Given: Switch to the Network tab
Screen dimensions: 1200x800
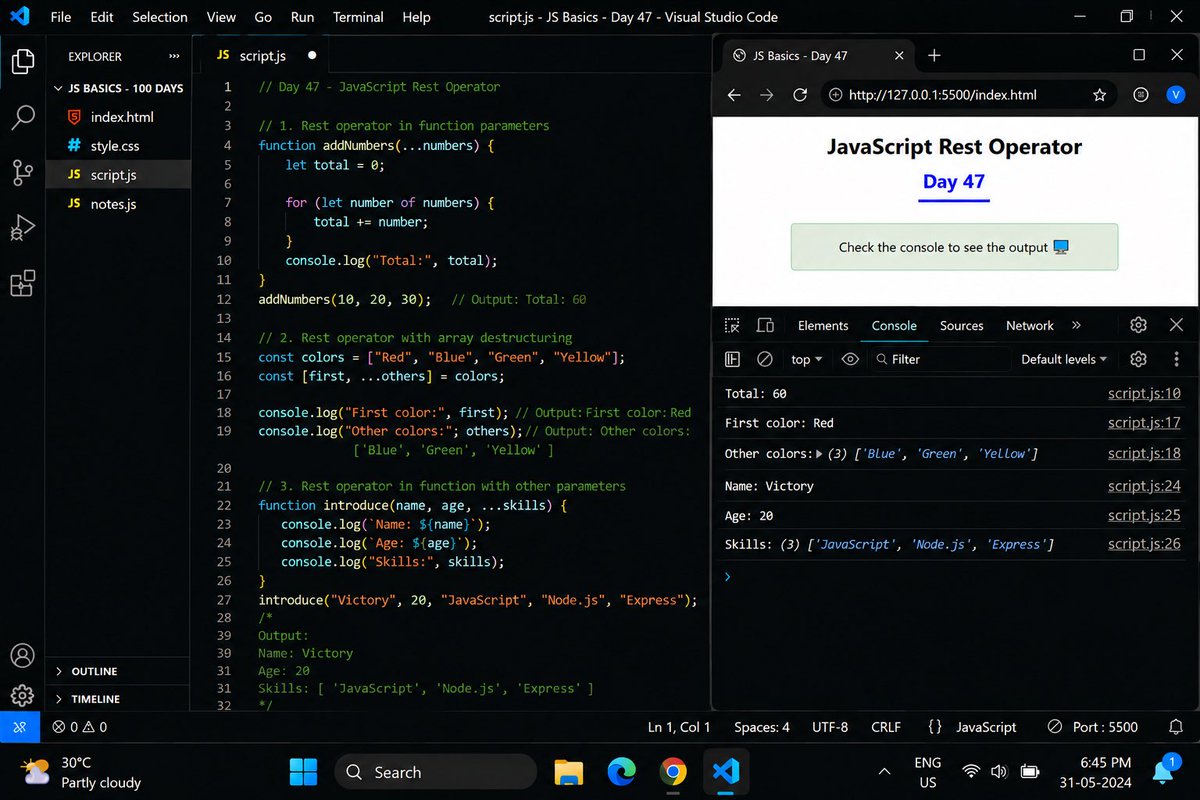Looking at the screenshot, I should pos(1030,325).
